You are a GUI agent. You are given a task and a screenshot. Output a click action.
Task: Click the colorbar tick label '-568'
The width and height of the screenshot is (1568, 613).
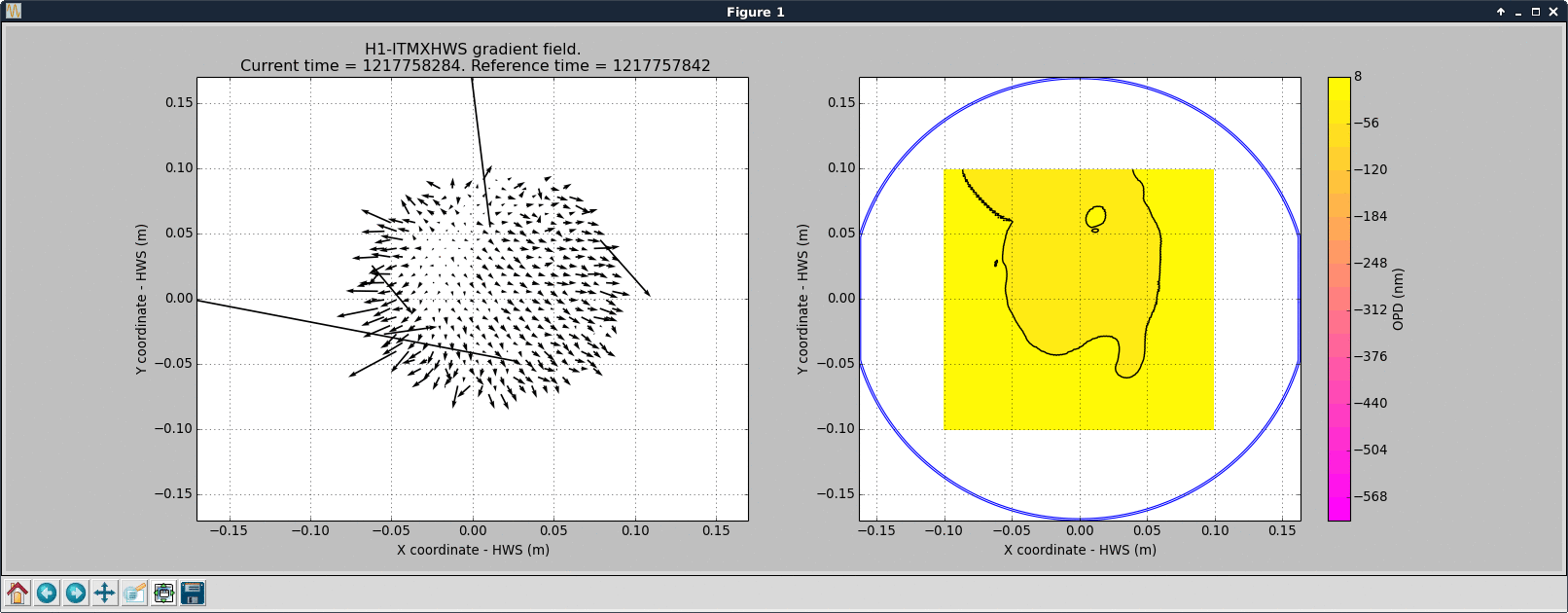click(1371, 496)
